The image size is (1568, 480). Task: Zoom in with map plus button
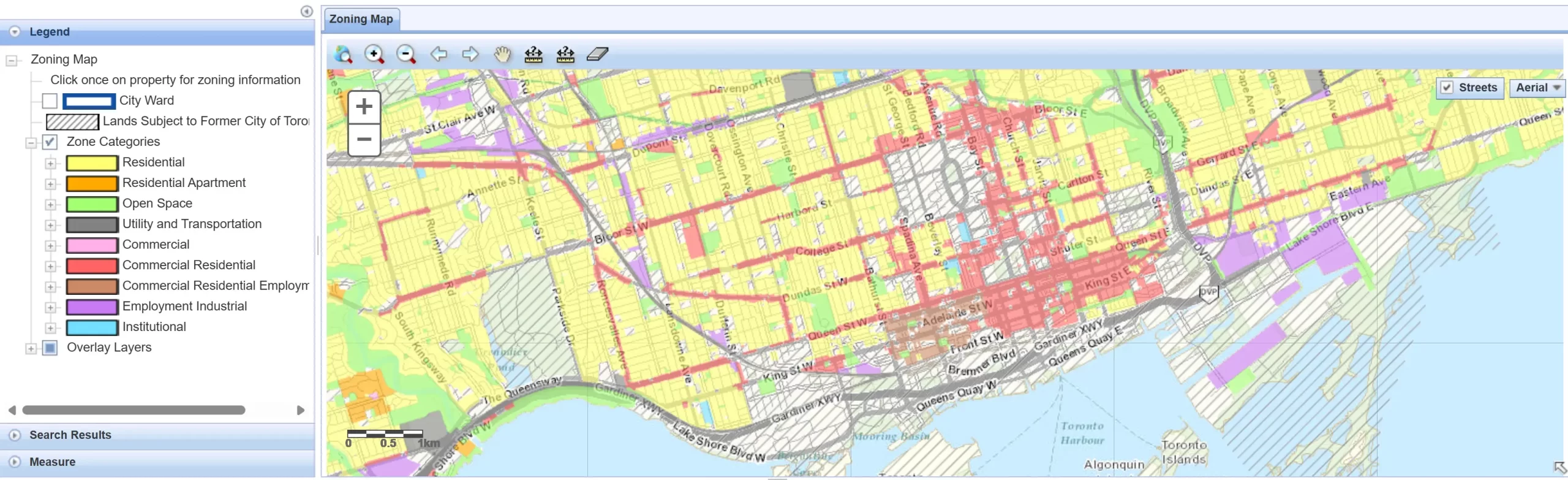tap(364, 107)
